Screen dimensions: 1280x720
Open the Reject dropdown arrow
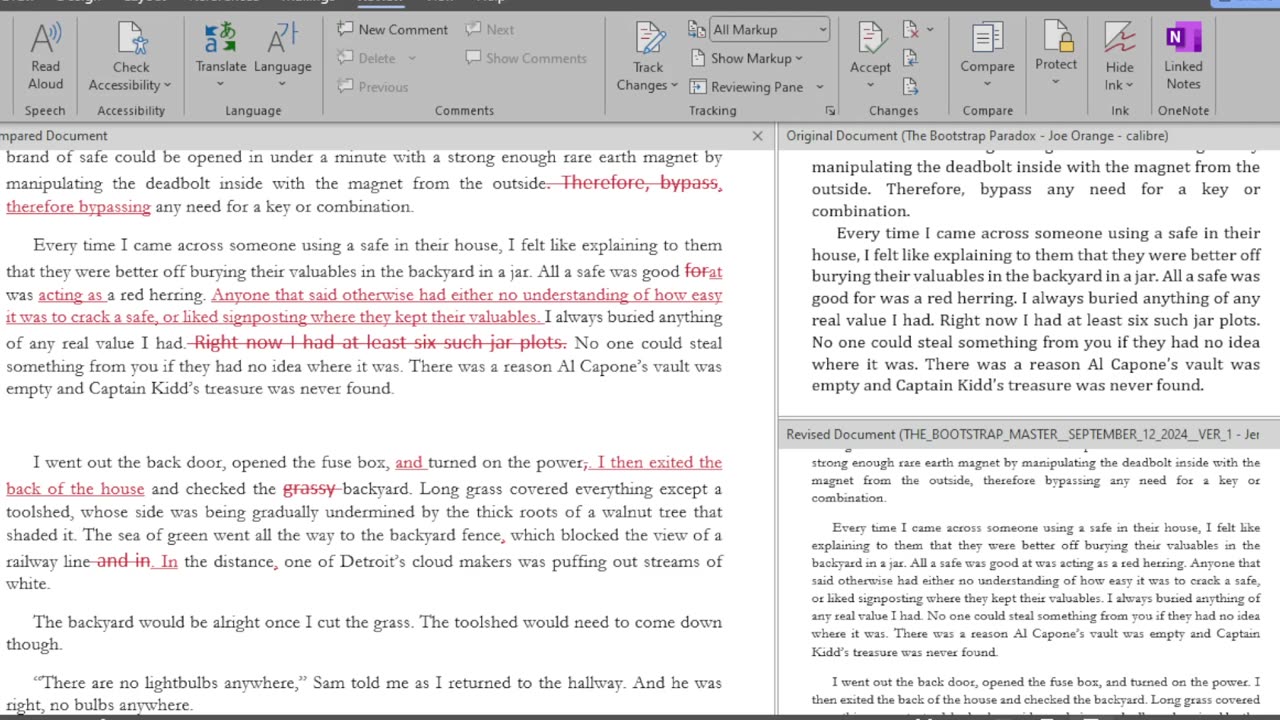[x=930, y=30]
